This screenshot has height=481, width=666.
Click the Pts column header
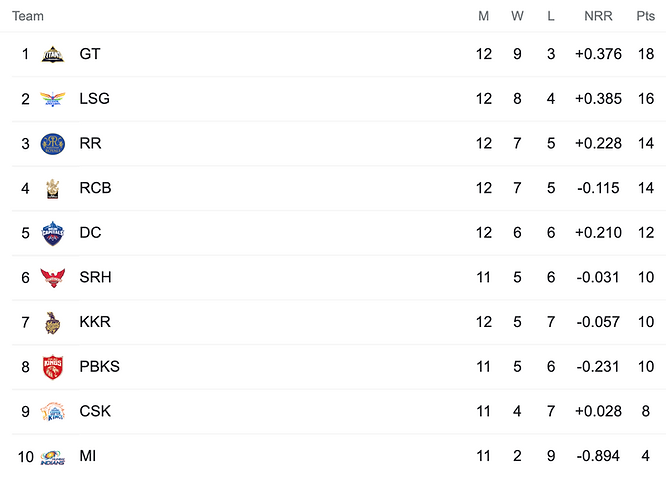645,16
